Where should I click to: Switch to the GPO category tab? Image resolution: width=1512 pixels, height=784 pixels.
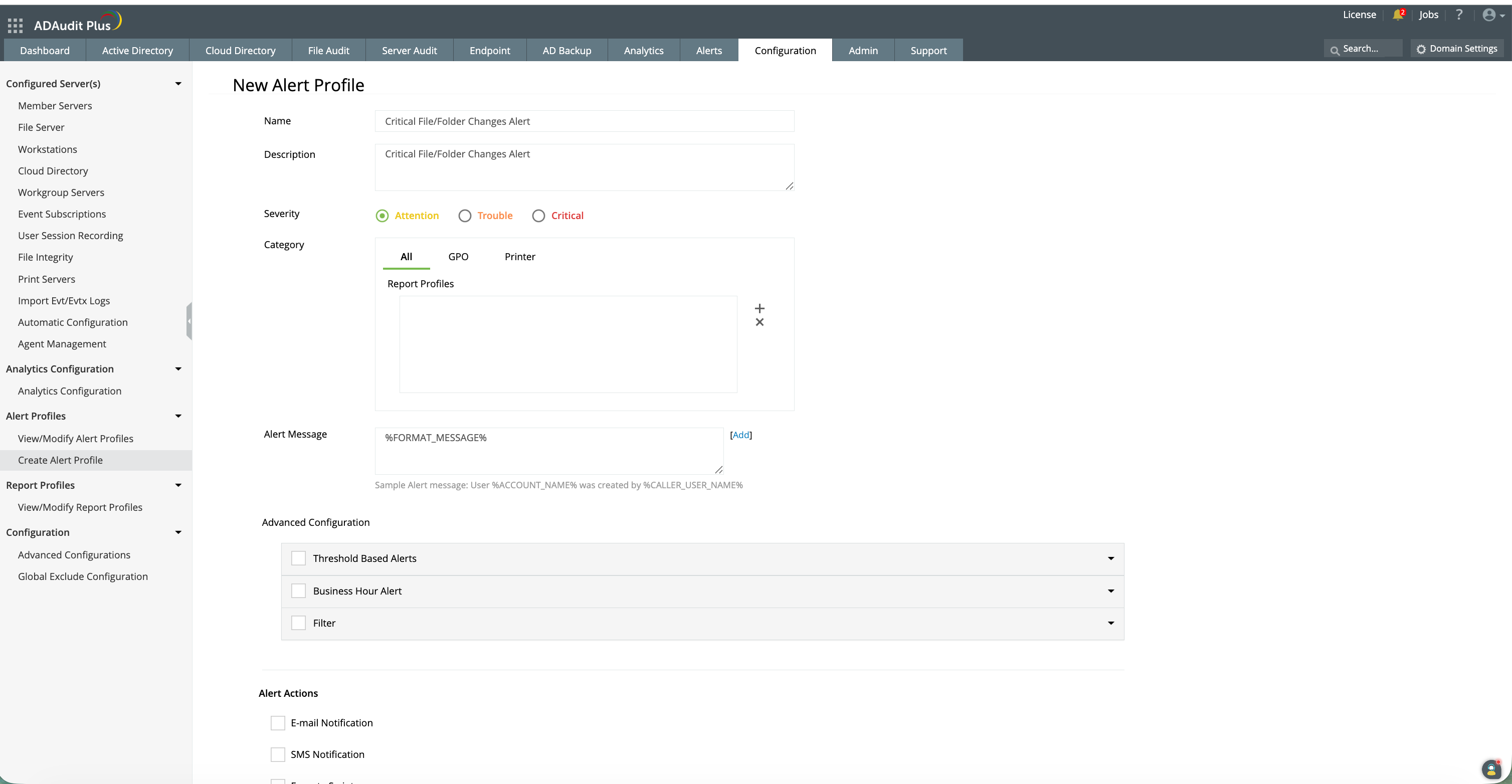point(458,257)
